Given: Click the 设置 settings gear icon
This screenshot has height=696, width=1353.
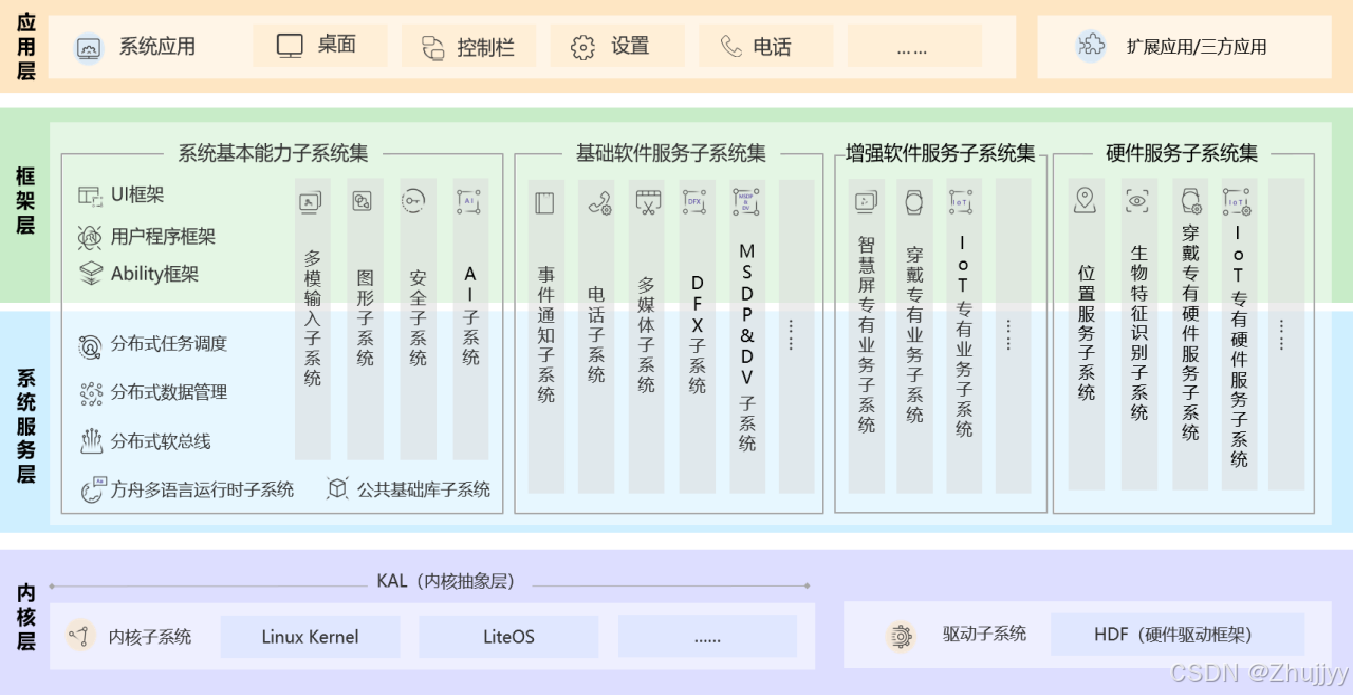Looking at the screenshot, I should tap(581, 46).
